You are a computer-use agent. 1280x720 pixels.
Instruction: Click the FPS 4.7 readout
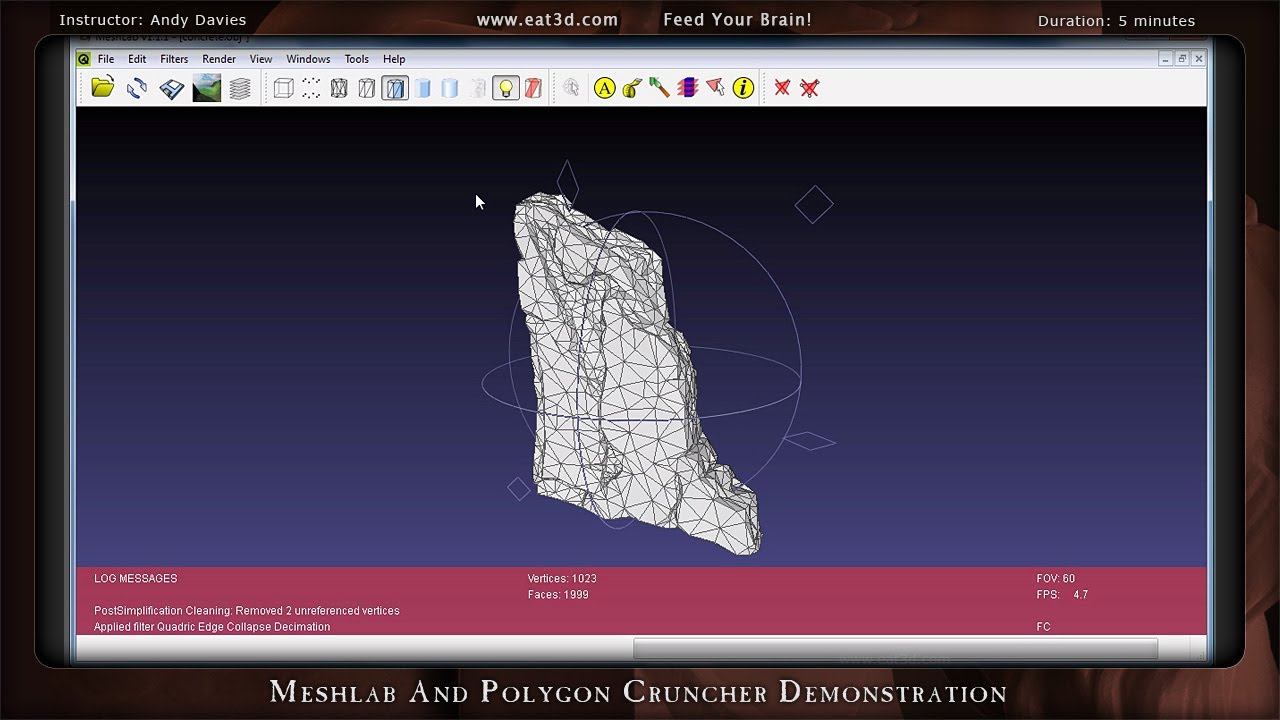point(1062,595)
